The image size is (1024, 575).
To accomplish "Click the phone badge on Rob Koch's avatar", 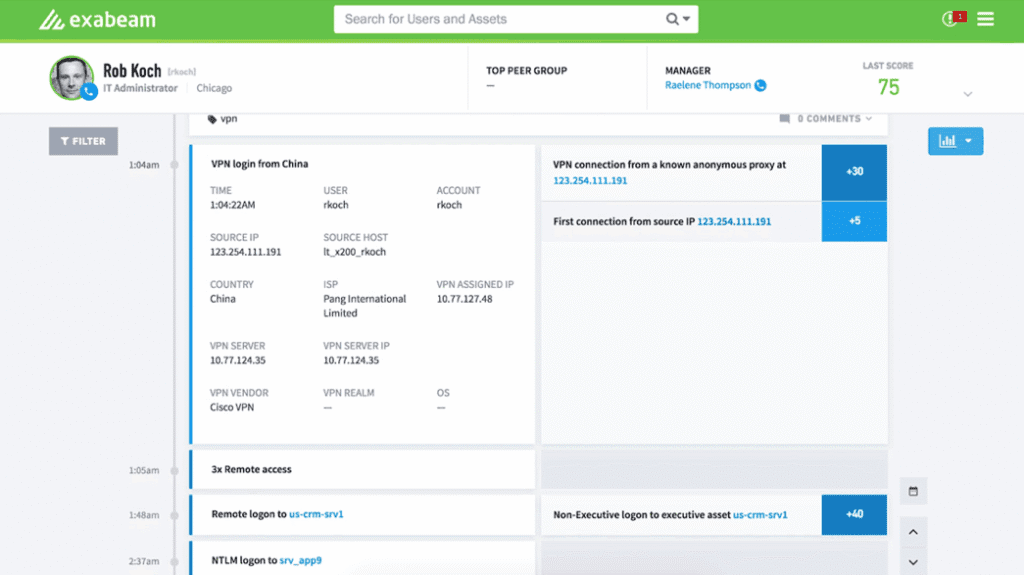I will coord(90,92).
